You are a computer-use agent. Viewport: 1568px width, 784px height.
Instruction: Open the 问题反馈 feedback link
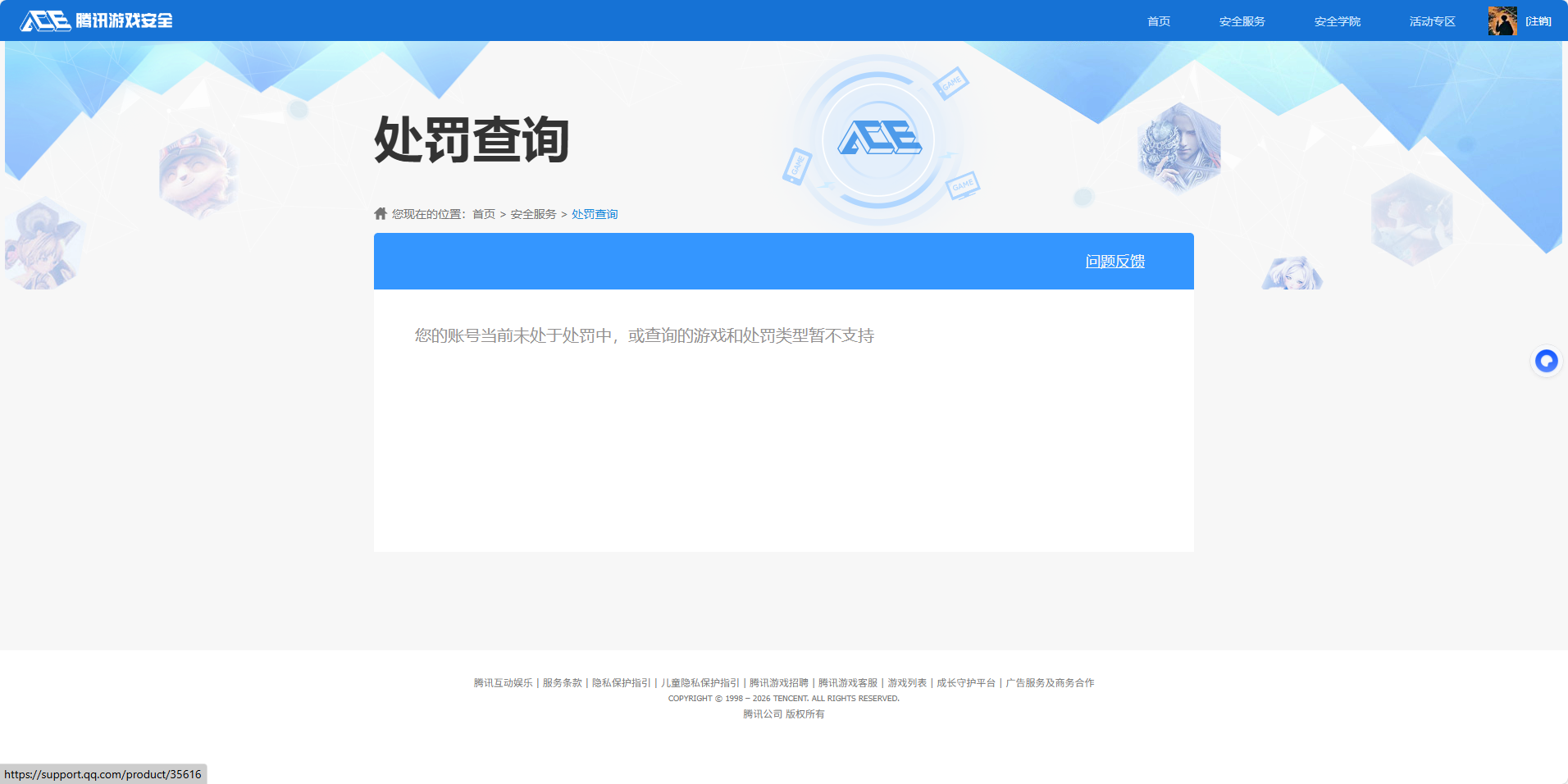point(1115,261)
